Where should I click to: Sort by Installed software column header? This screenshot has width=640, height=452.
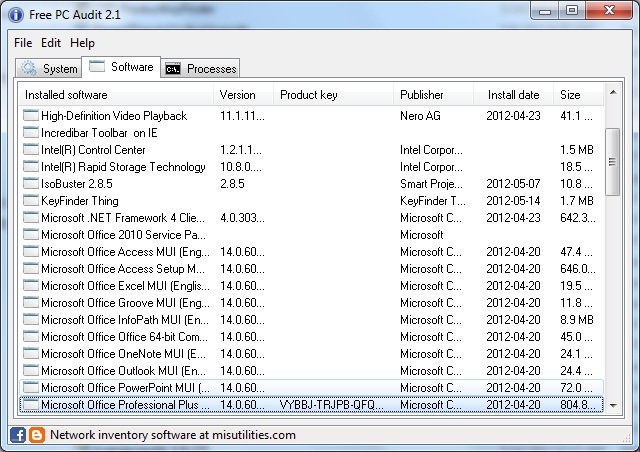tap(116, 95)
